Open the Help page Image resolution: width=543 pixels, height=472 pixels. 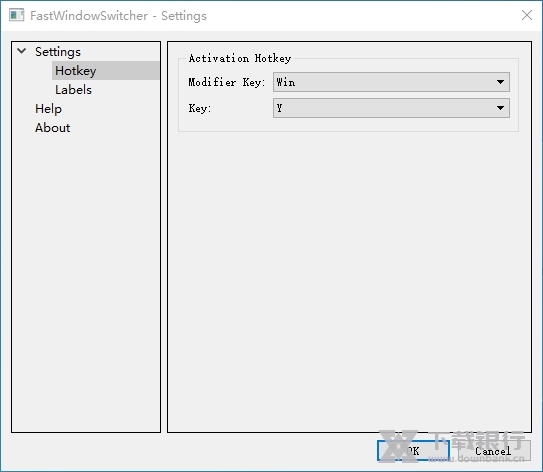[48, 109]
